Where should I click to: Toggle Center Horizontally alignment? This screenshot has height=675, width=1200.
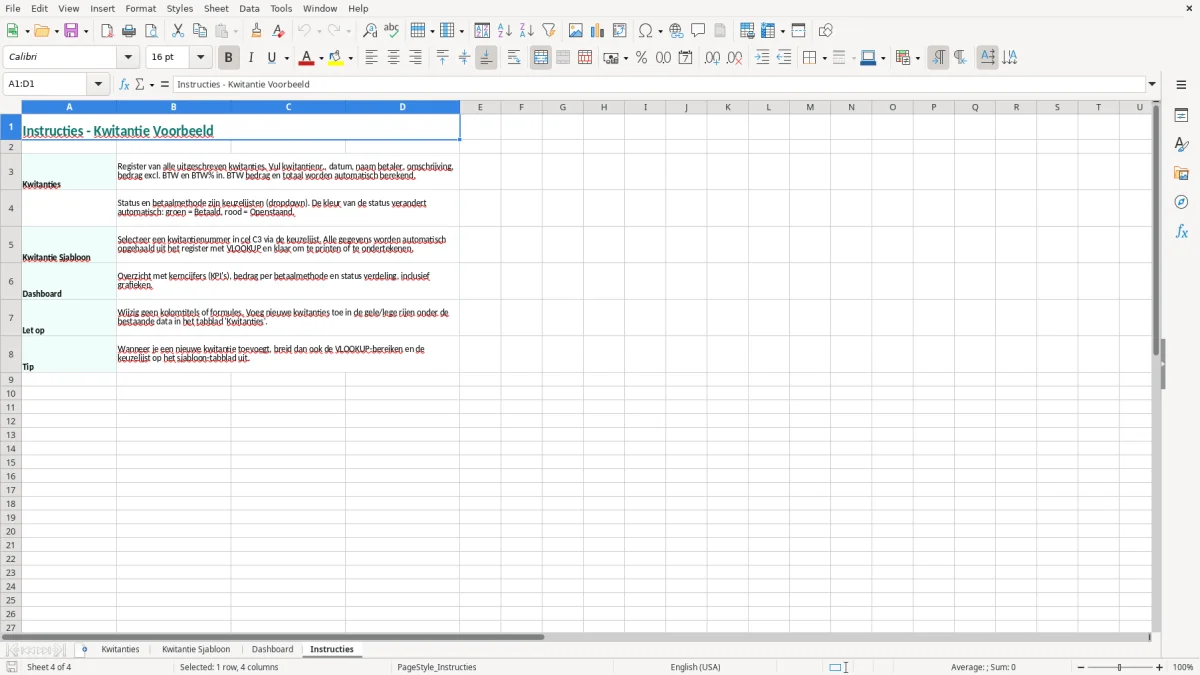393,58
